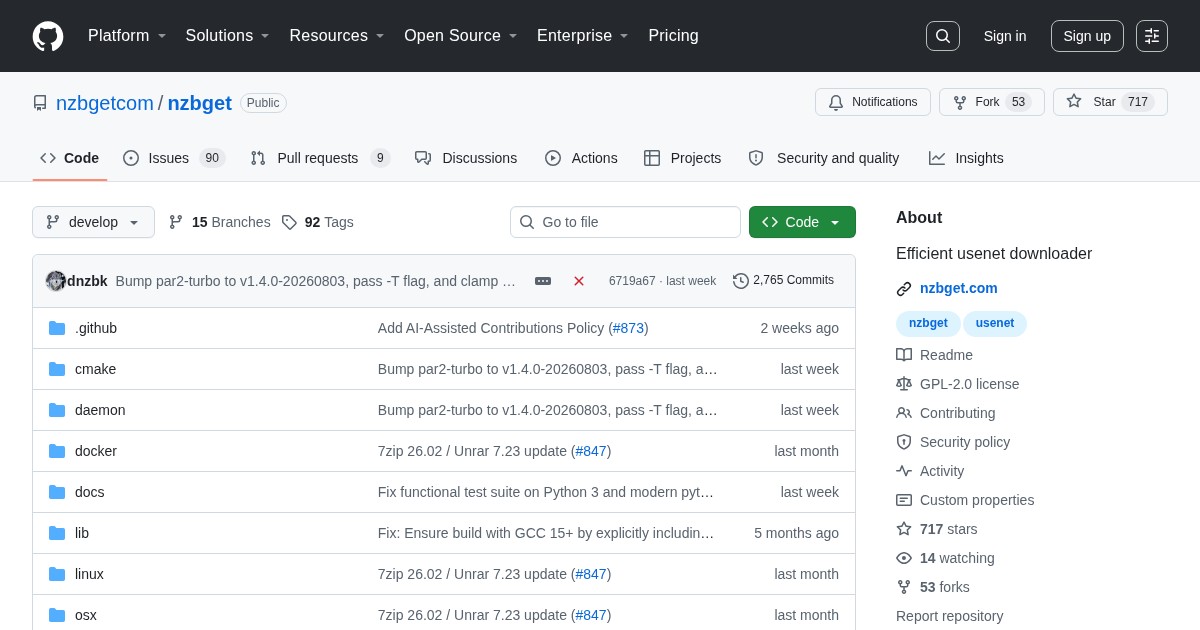The height and width of the screenshot is (630, 1200).
Task: Go to the GitHub homepage logo
Action: pyautogui.click(x=48, y=36)
